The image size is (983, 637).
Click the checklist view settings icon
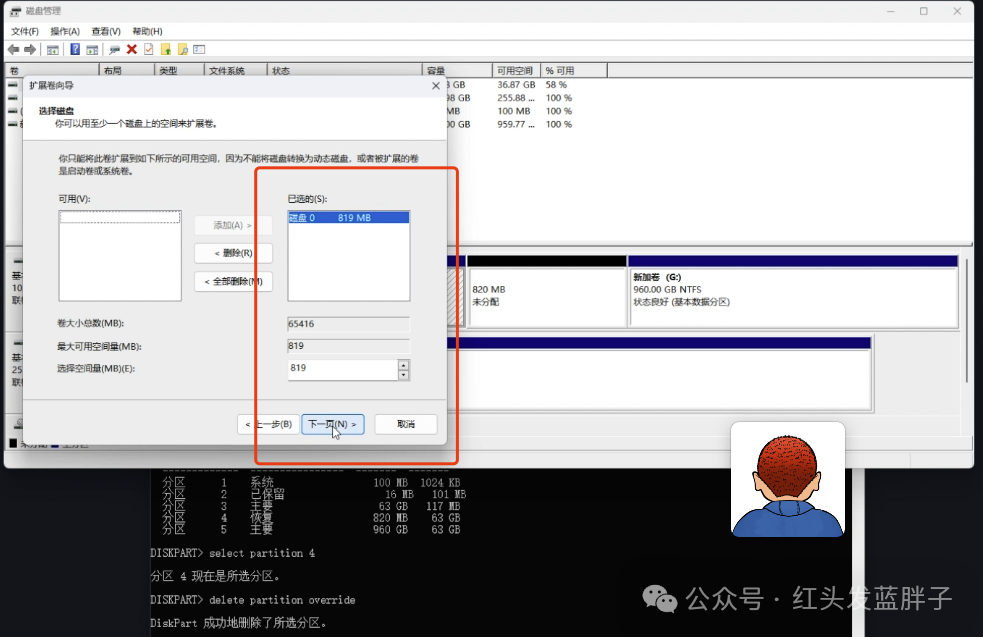tap(199, 50)
